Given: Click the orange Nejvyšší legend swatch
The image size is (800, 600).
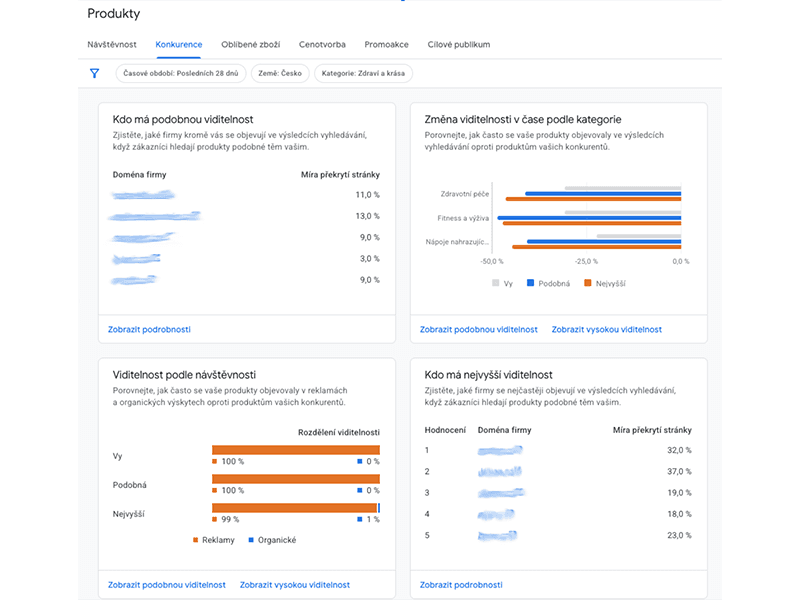Looking at the screenshot, I should (588, 283).
